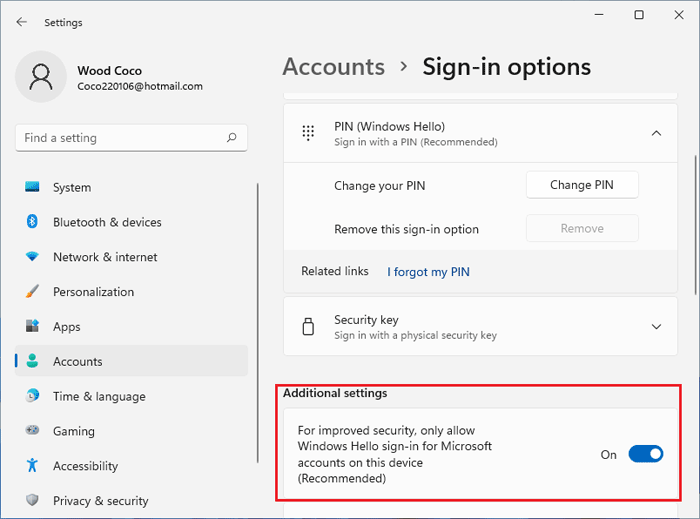The width and height of the screenshot is (700, 519).
Task: Click the main page vertical scrollbar
Action: pyautogui.click(x=695, y=225)
